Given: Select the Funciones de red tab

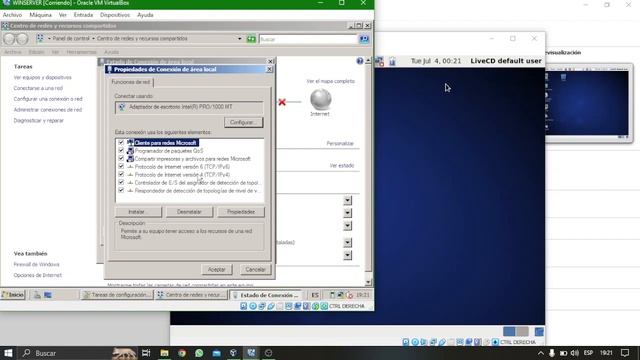Looking at the screenshot, I should coord(131,82).
